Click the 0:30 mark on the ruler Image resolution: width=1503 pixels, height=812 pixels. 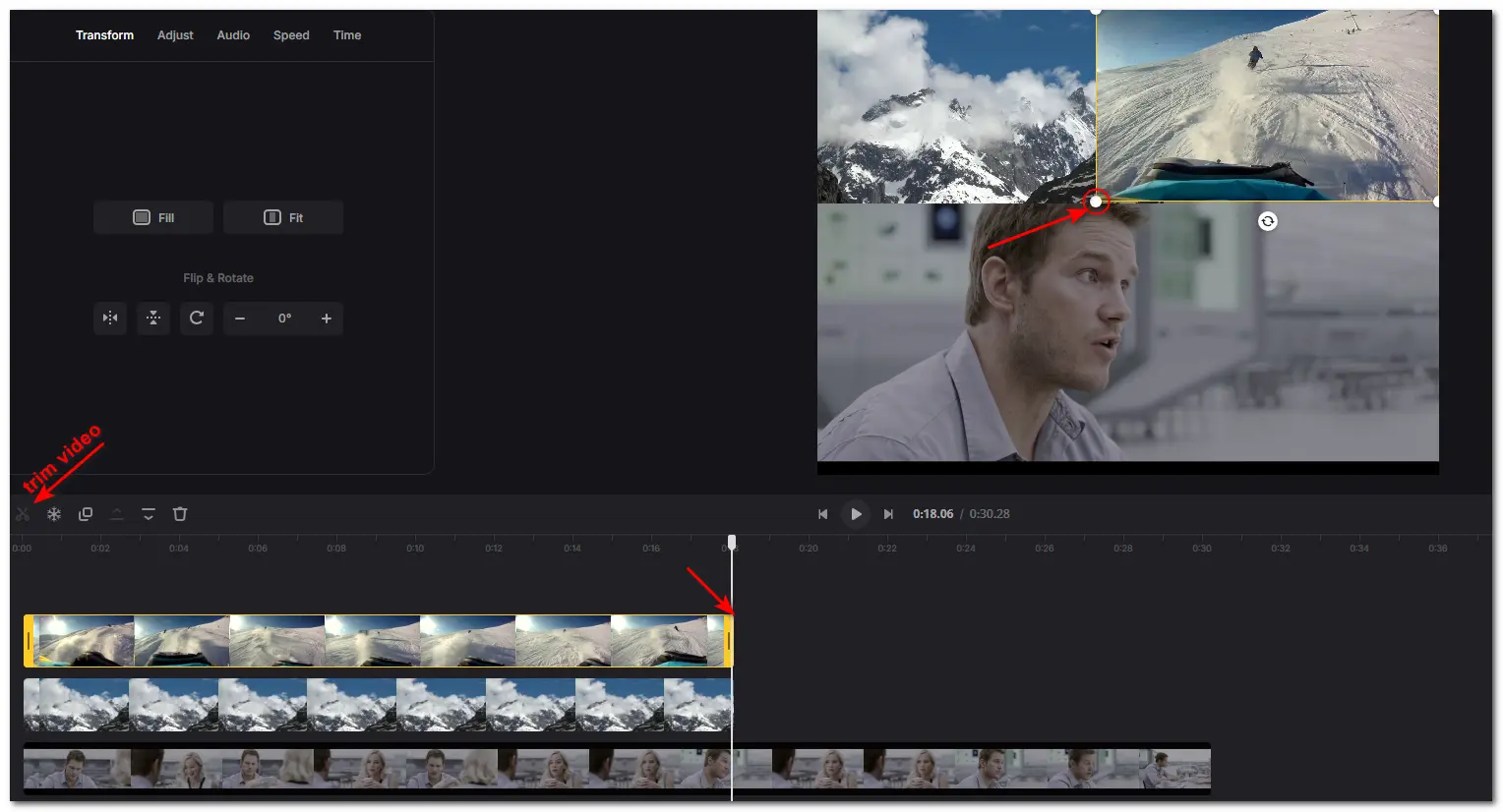pyautogui.click(x=1202, y=549)
